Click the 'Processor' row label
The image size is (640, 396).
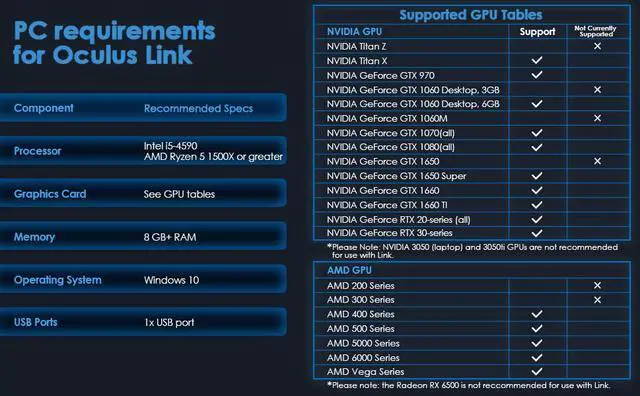tap(38, 151)
